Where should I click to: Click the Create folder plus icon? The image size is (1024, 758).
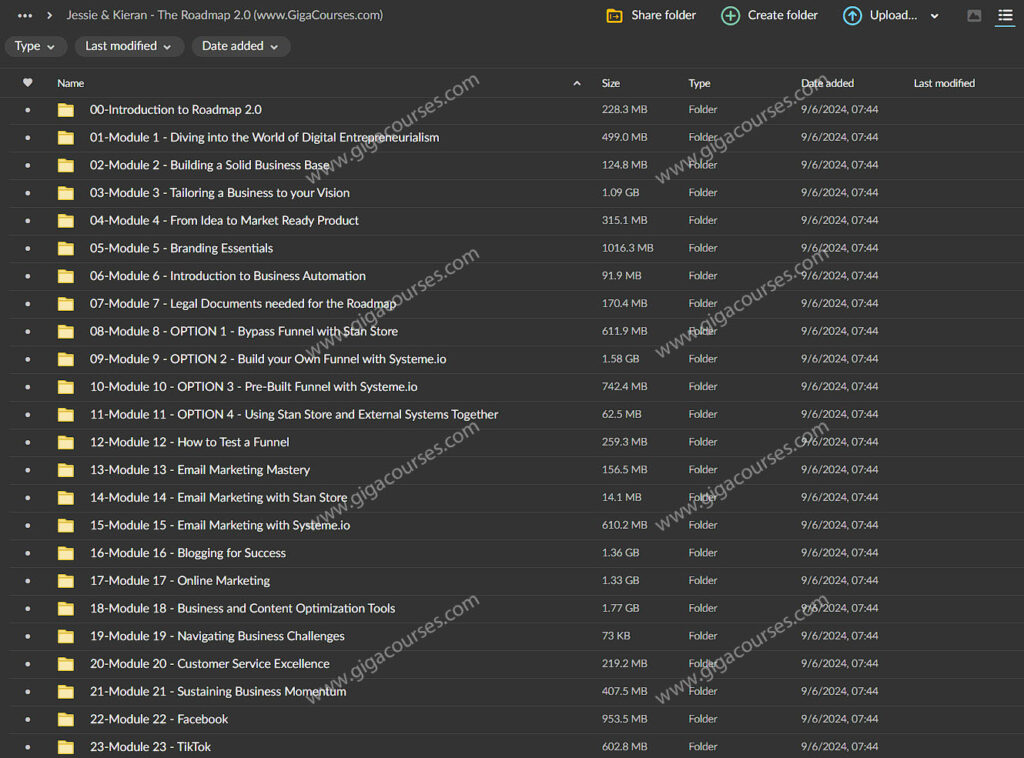click(x=731, y=16)
